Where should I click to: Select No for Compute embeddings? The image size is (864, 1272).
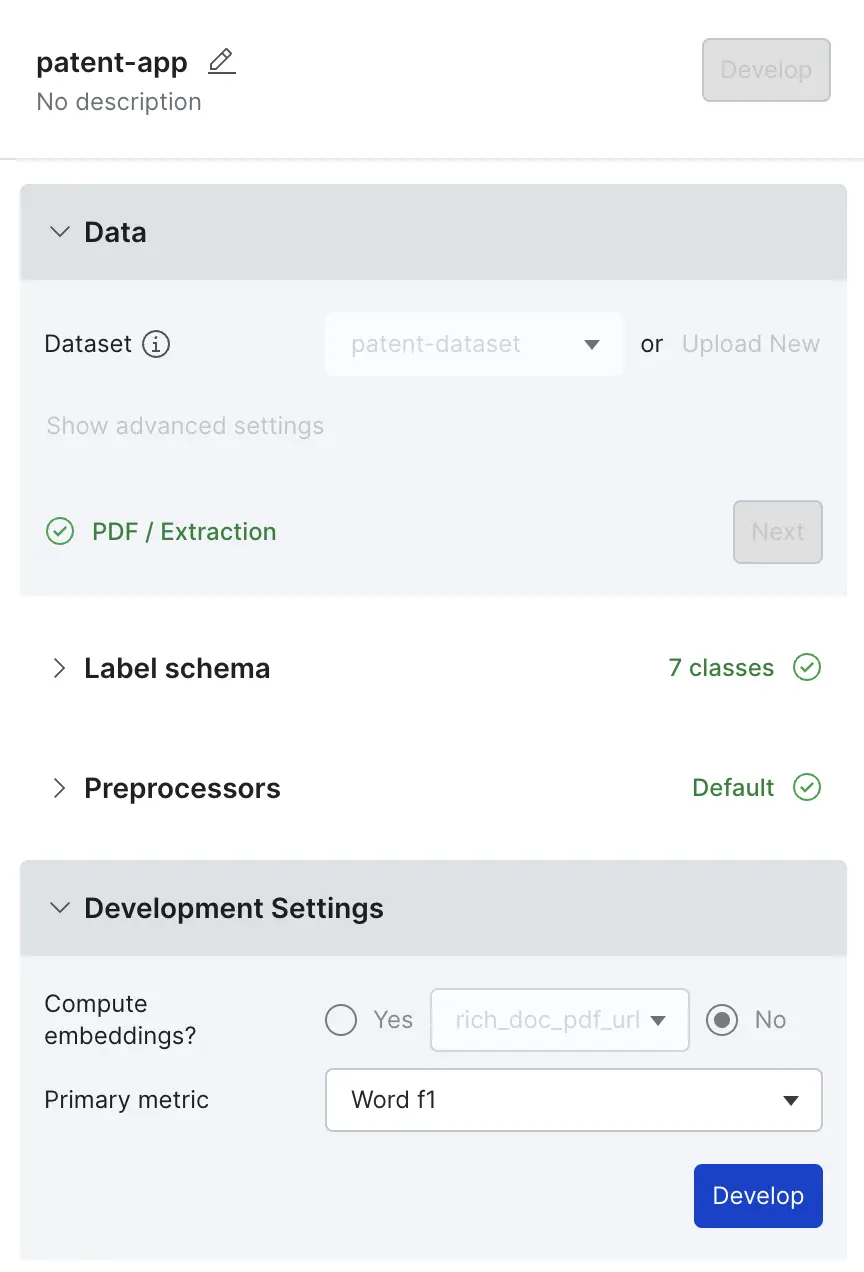(x=722, y=1020)
